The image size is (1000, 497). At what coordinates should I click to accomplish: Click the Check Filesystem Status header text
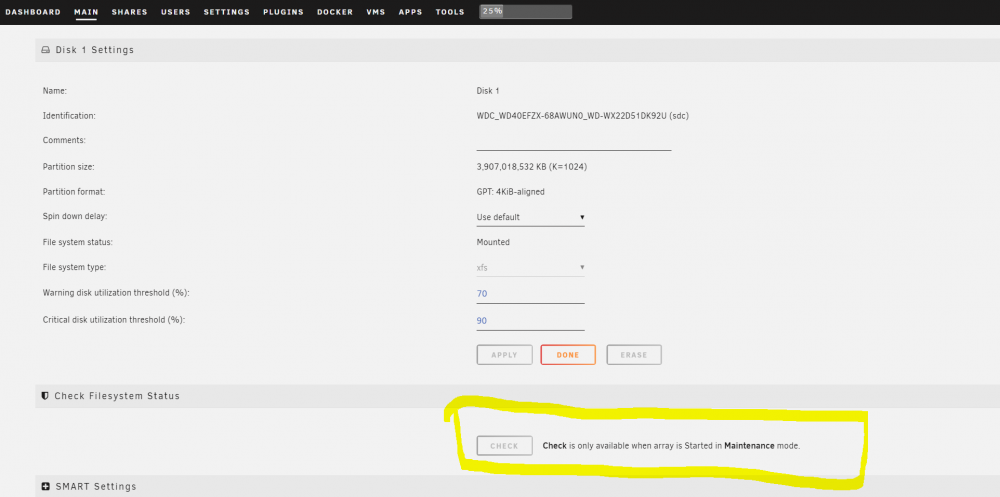coord(117,396)
